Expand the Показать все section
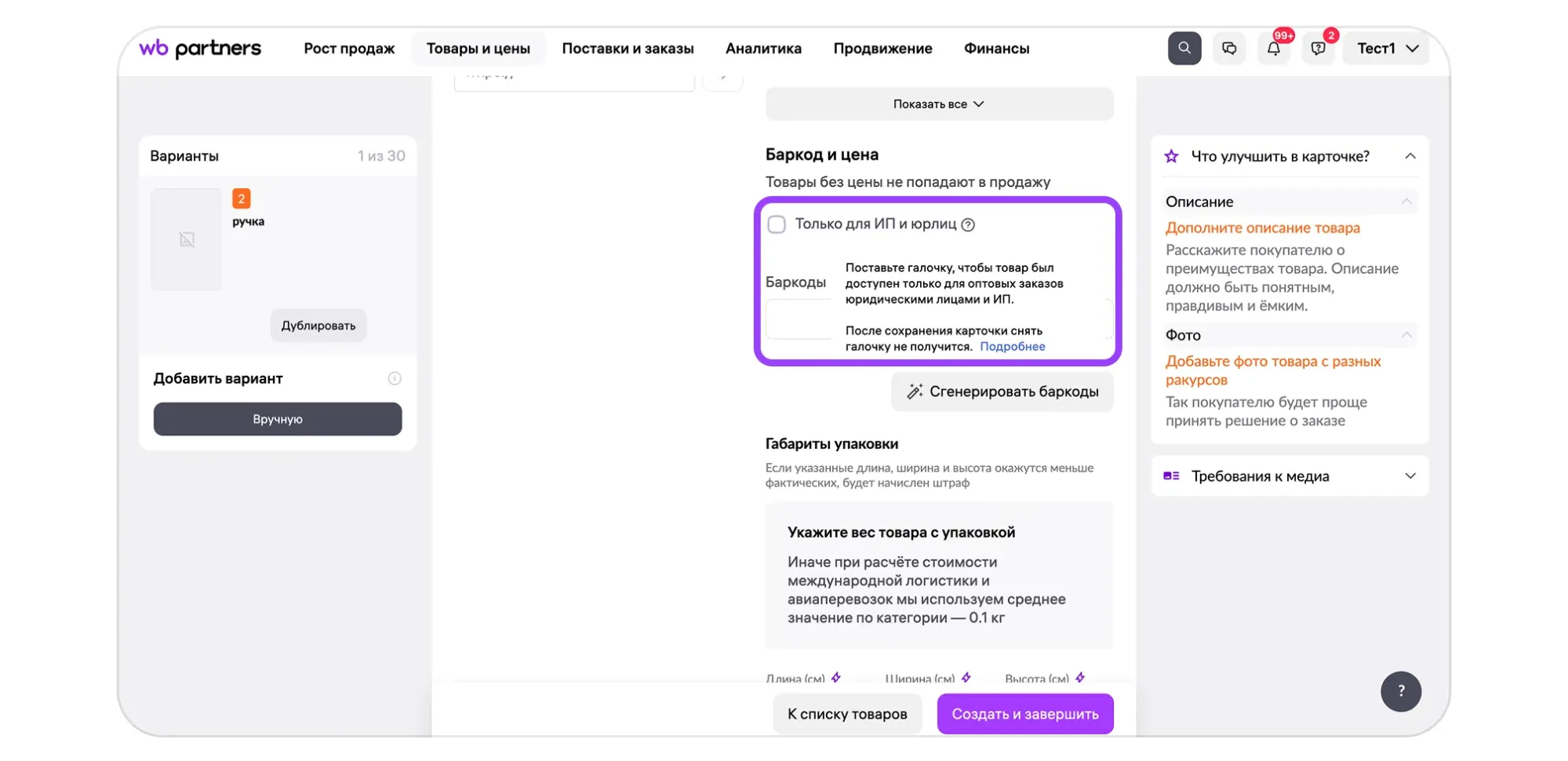This screenshot has height=761, width=1568. (939, 104)
